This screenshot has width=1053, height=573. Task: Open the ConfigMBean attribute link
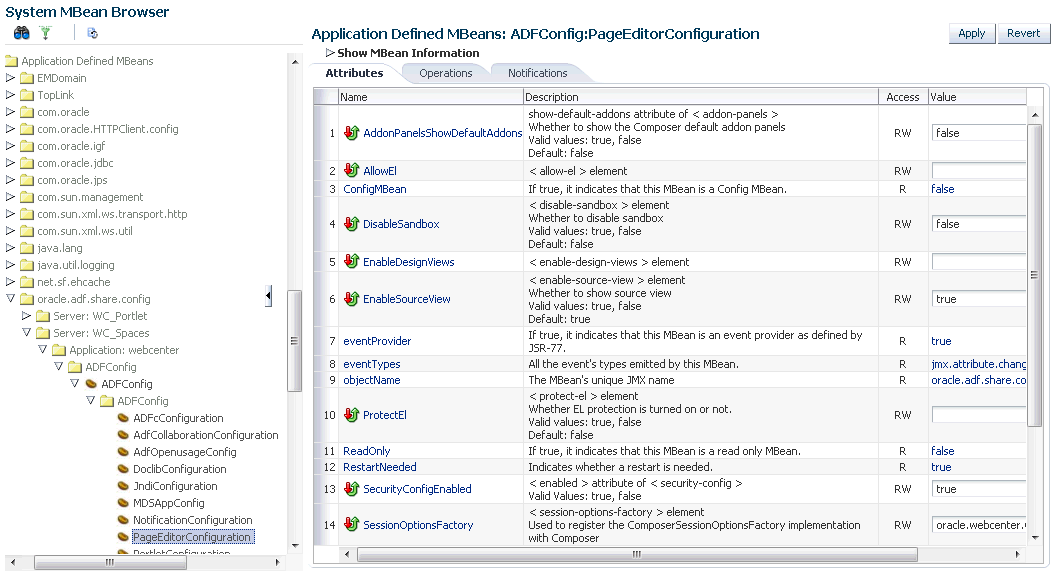pos(375,189)
